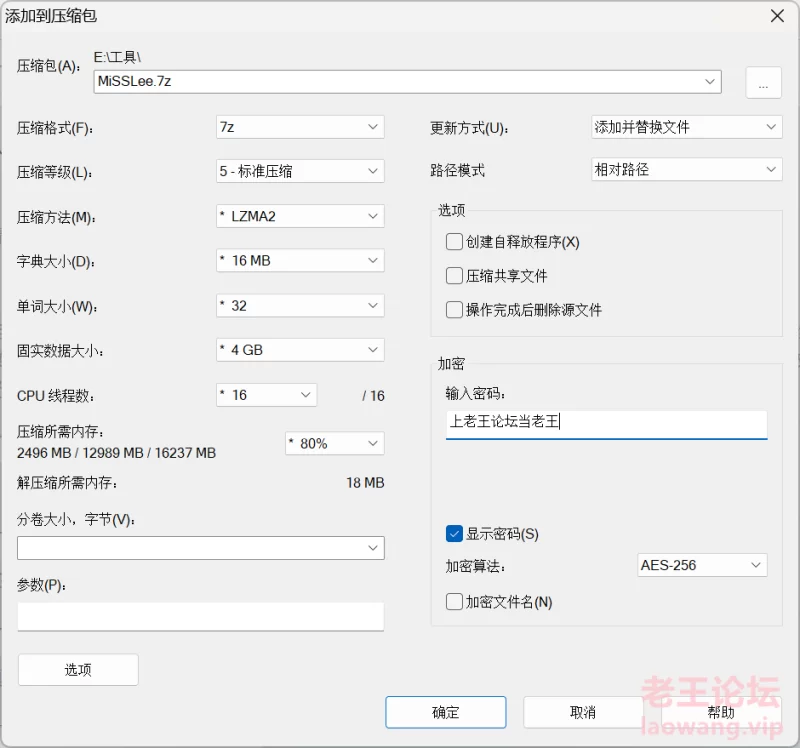Click the 输入密码 password field

[606, 423]
